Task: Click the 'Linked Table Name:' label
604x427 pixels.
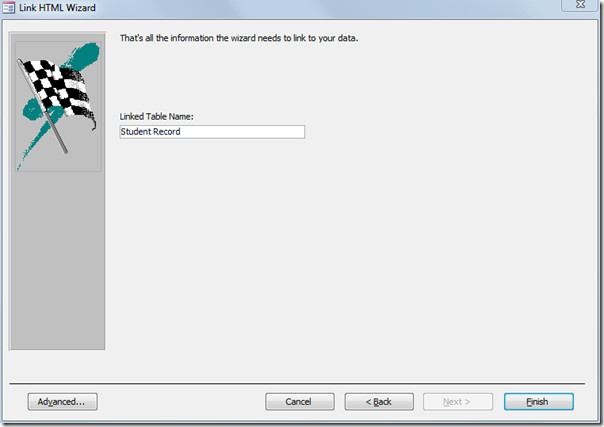Action: [156, 116]
